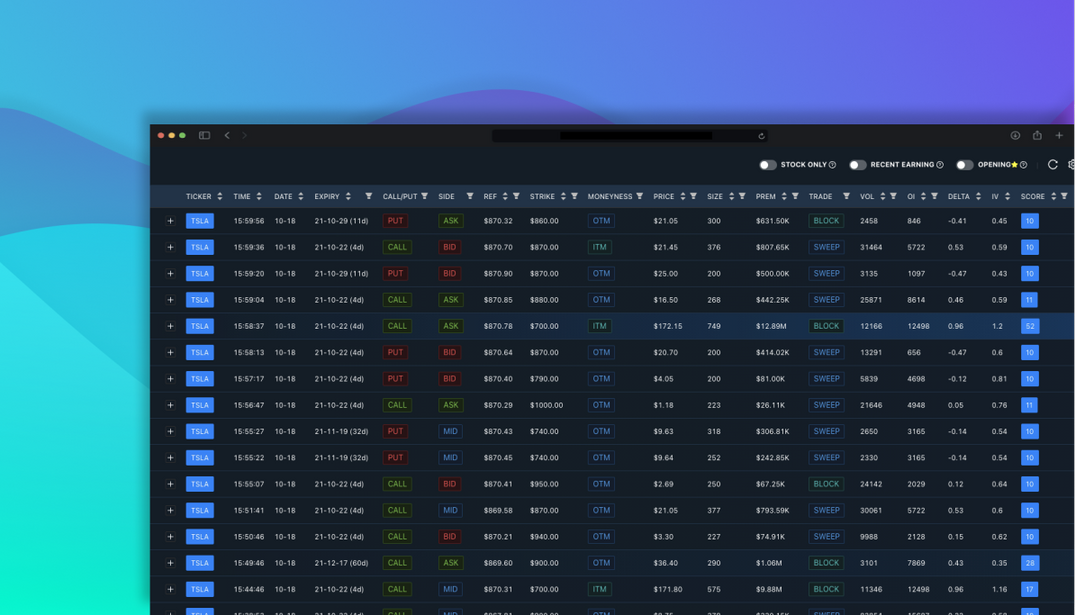This screenshot has width=1080, height=615.
Task: Open the filter funnel for the PREM column
Action: 795,196
